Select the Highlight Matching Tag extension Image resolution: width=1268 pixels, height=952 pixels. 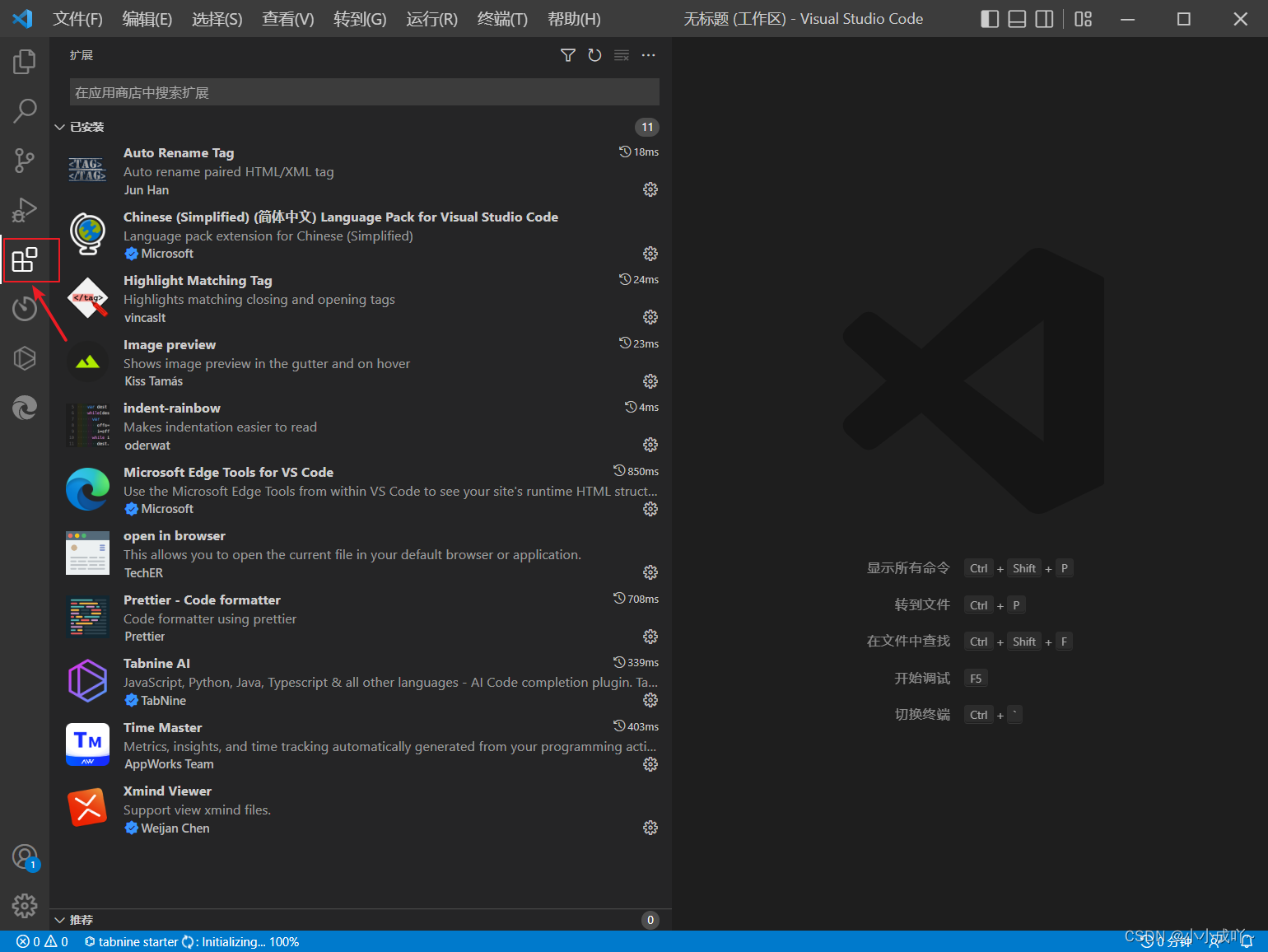(x=362, y=299)
